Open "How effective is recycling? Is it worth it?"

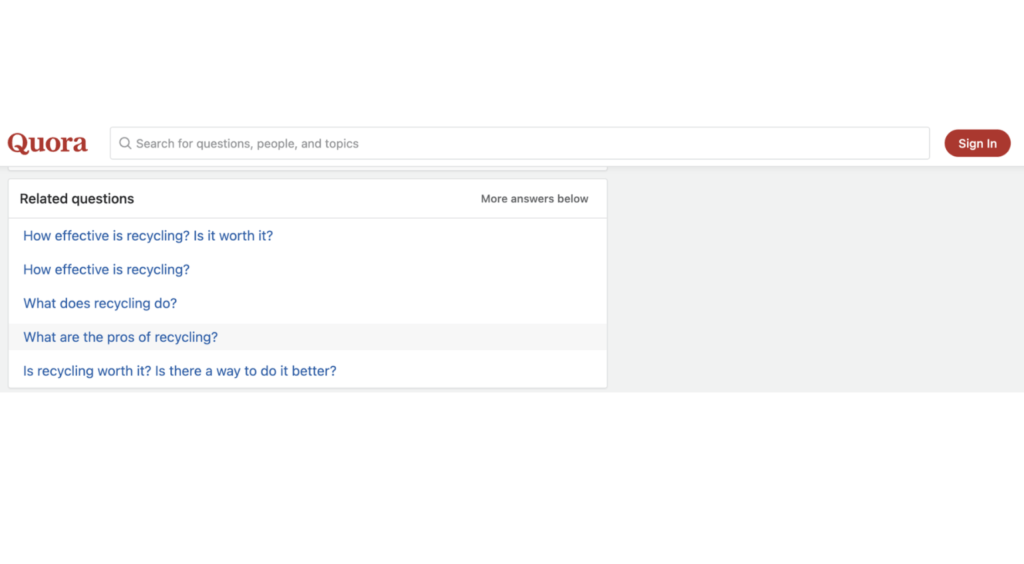tap(148, 236)
